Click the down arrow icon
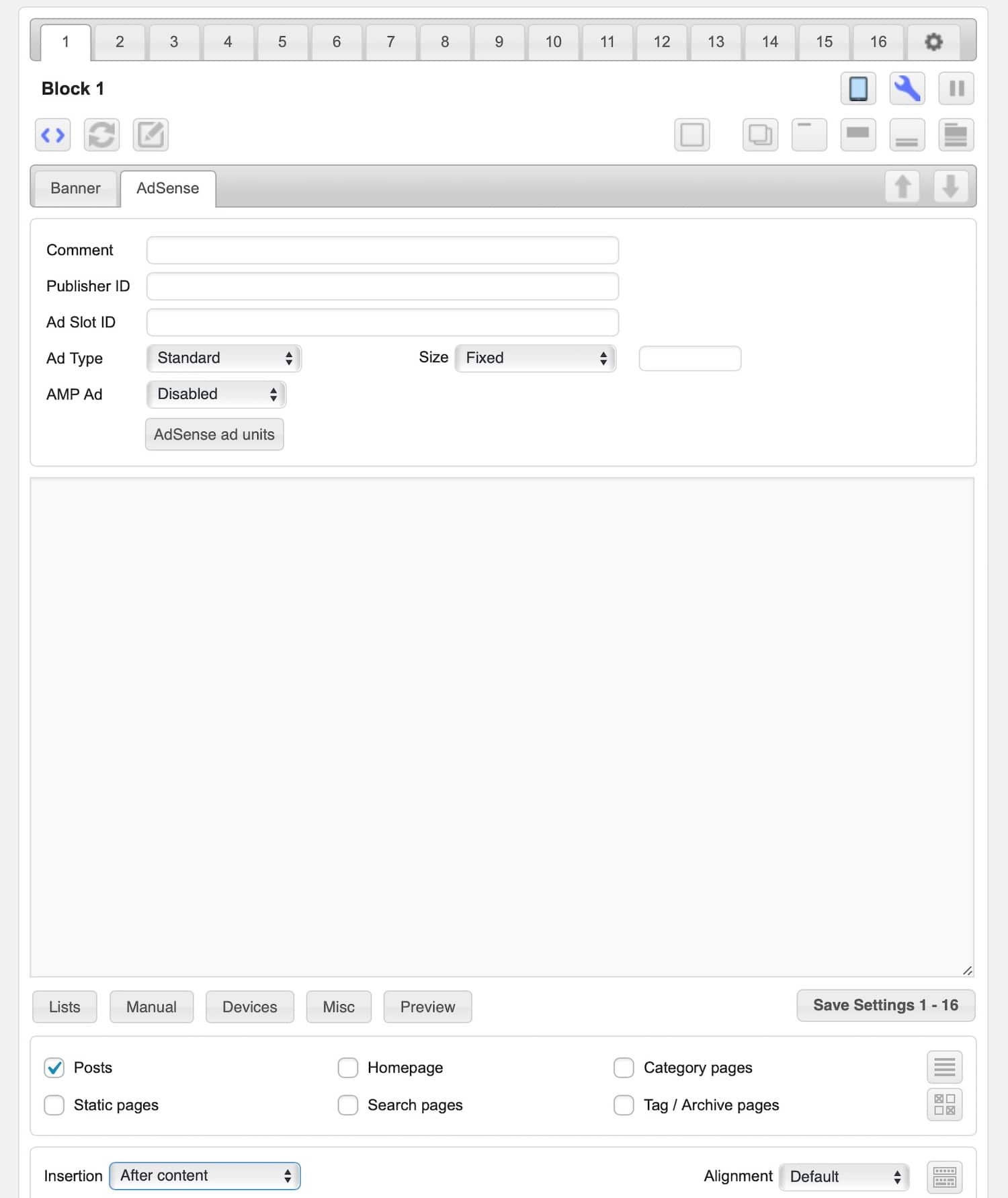Screen dimensions: 1008x1198 point(950,187)
